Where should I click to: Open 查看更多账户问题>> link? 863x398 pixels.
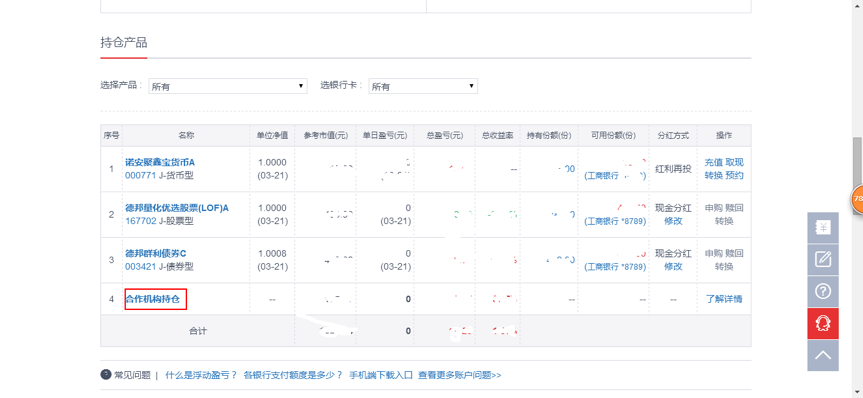tap(460, 375)
